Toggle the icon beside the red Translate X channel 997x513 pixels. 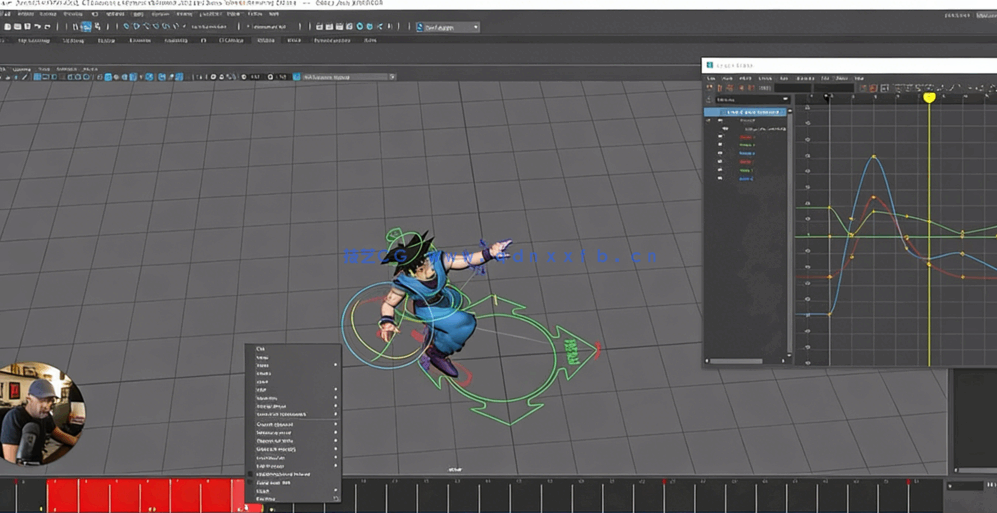(x=720, y=137)
